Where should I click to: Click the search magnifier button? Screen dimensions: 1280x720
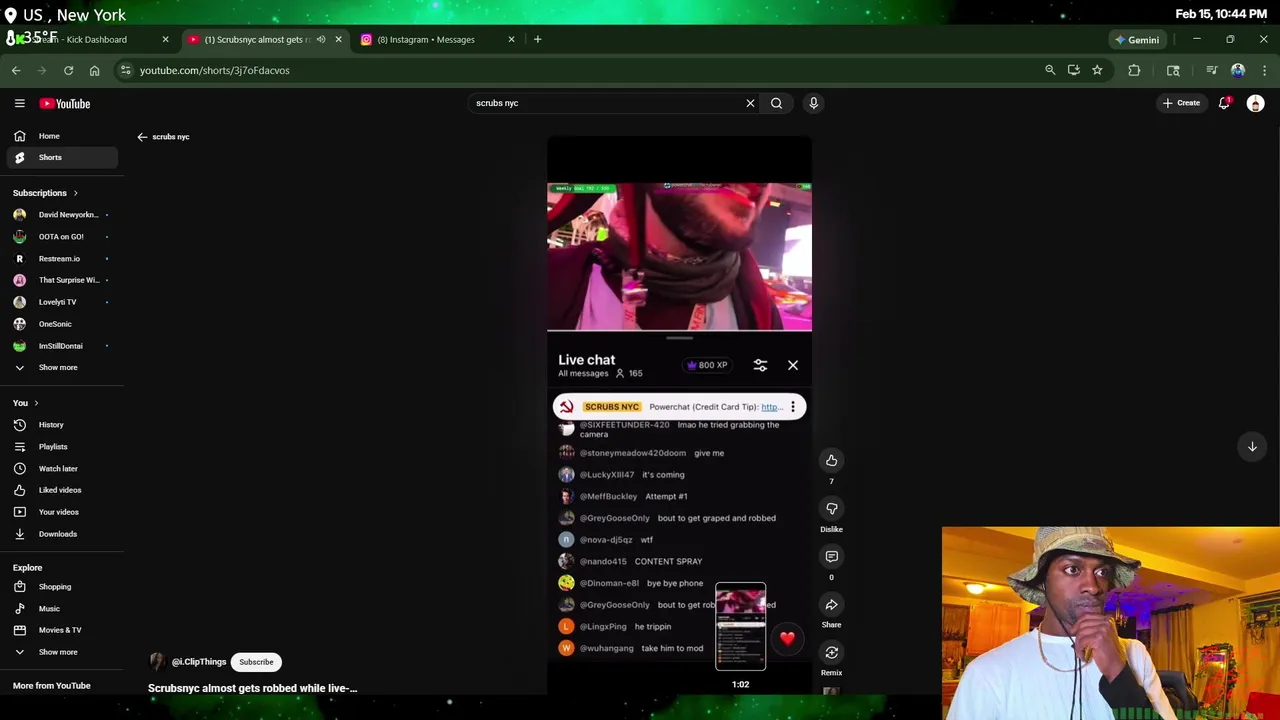776,103
